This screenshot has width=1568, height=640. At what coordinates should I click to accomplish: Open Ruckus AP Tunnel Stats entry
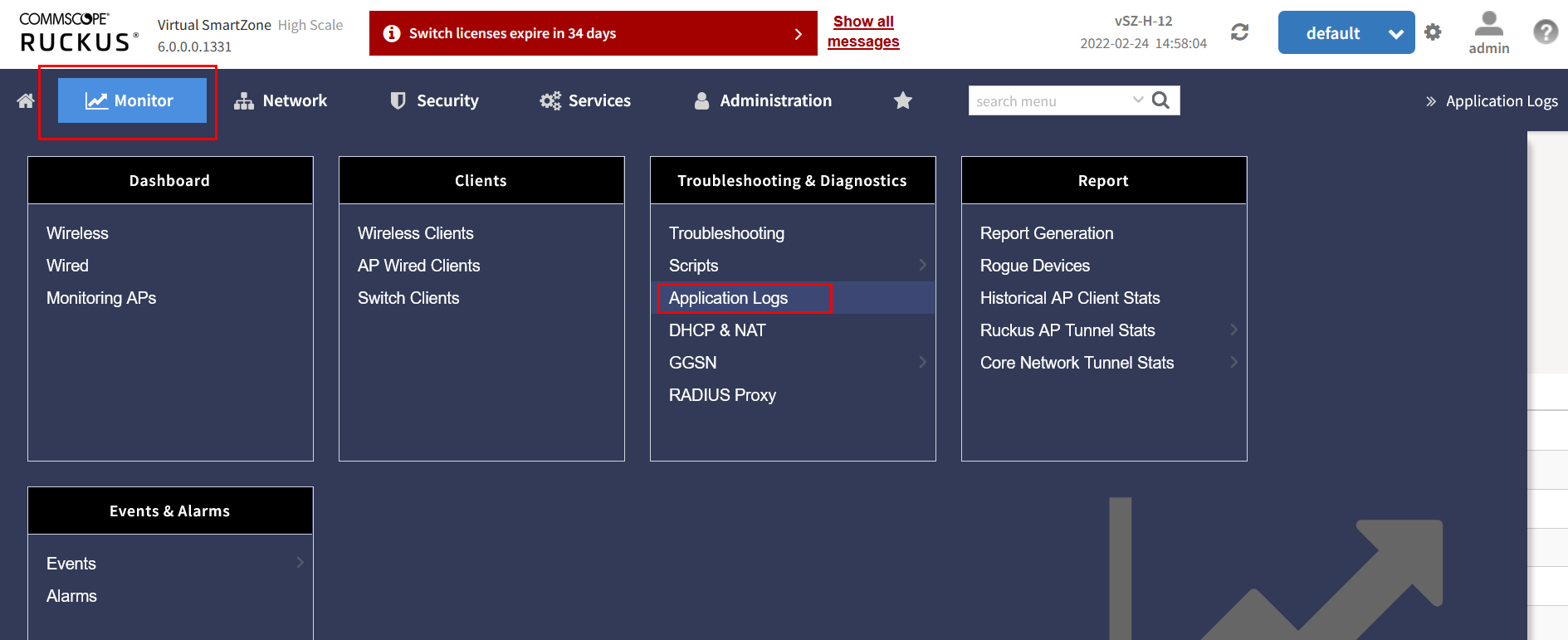pyautogui.click(x=1067, y=330)
